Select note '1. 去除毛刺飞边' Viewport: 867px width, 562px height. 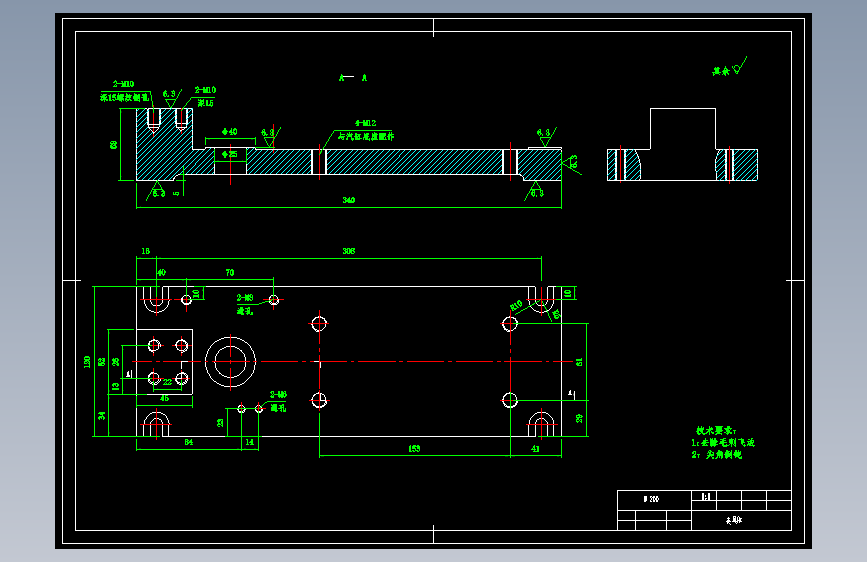(723, 443)
